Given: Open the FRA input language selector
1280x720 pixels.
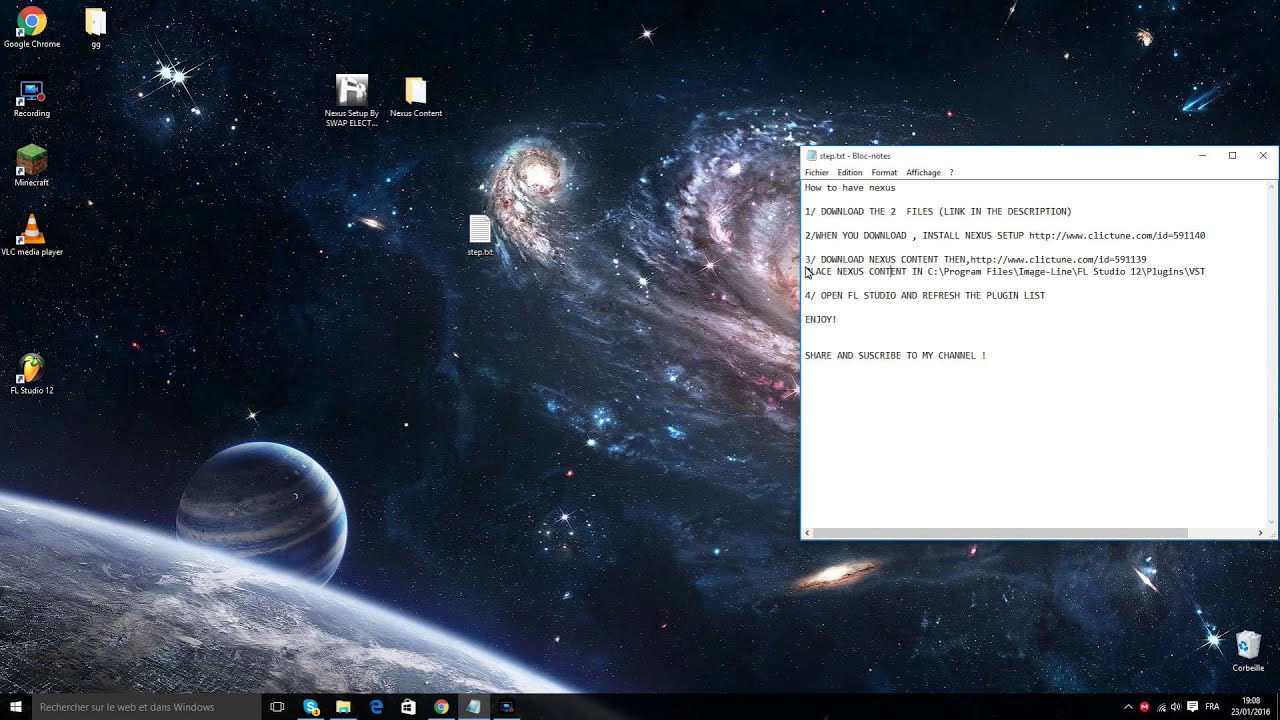Looking at the screenshot, I should [x=1212, y=707].
